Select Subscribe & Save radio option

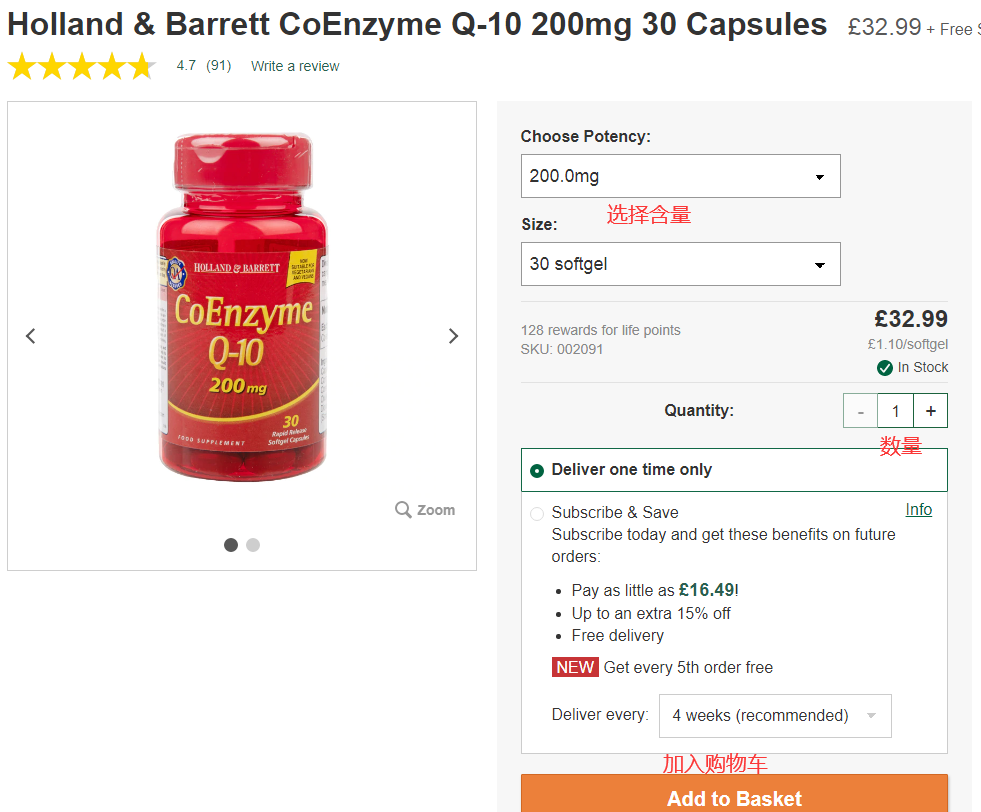click(x=537, y=514)
